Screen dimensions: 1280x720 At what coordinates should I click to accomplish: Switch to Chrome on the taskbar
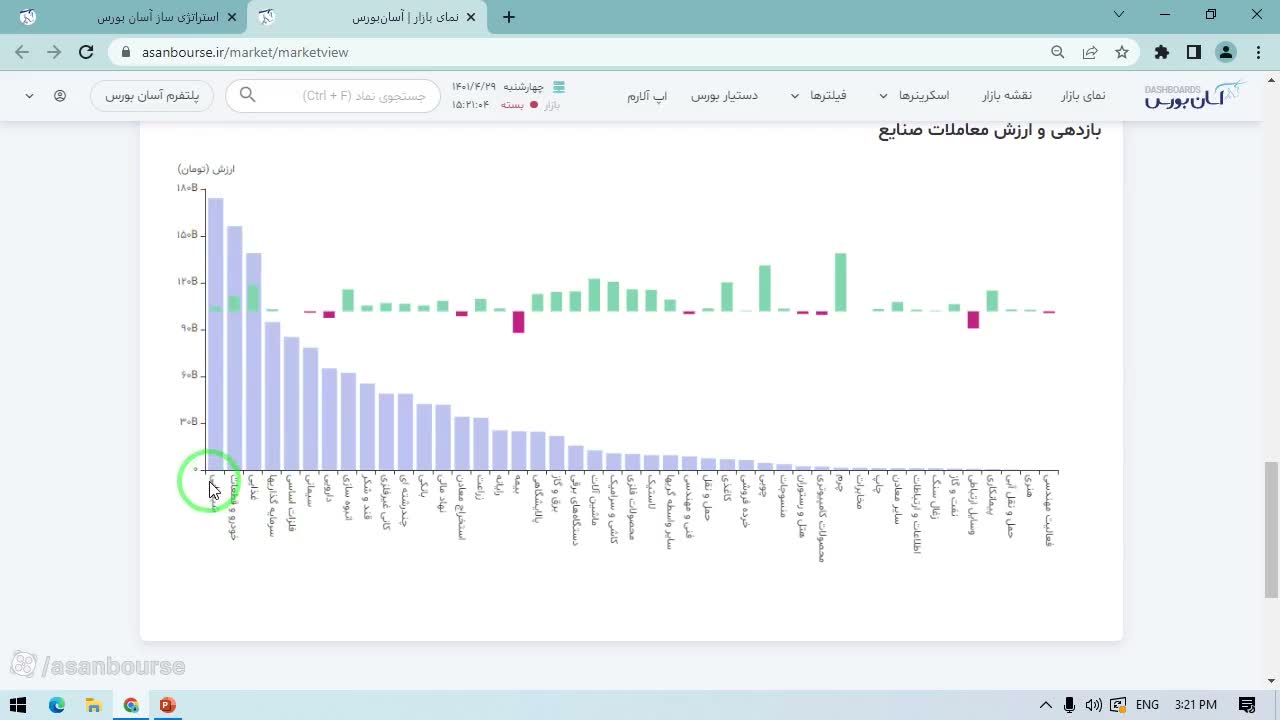131,705
